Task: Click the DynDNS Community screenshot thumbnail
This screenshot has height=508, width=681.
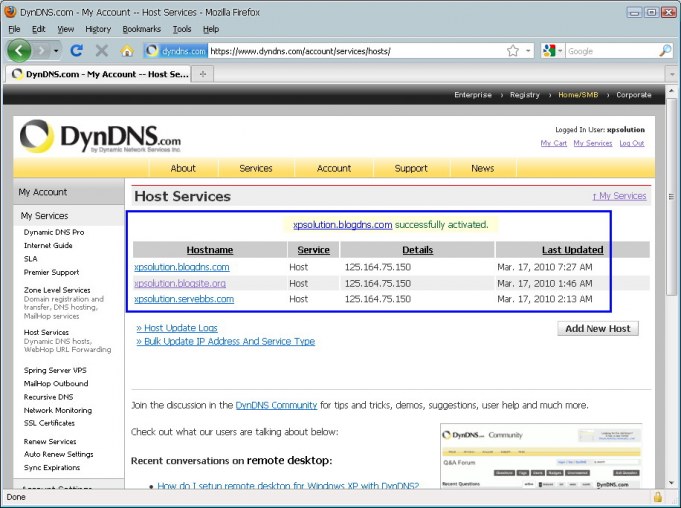Action: (x=541, y=455)
